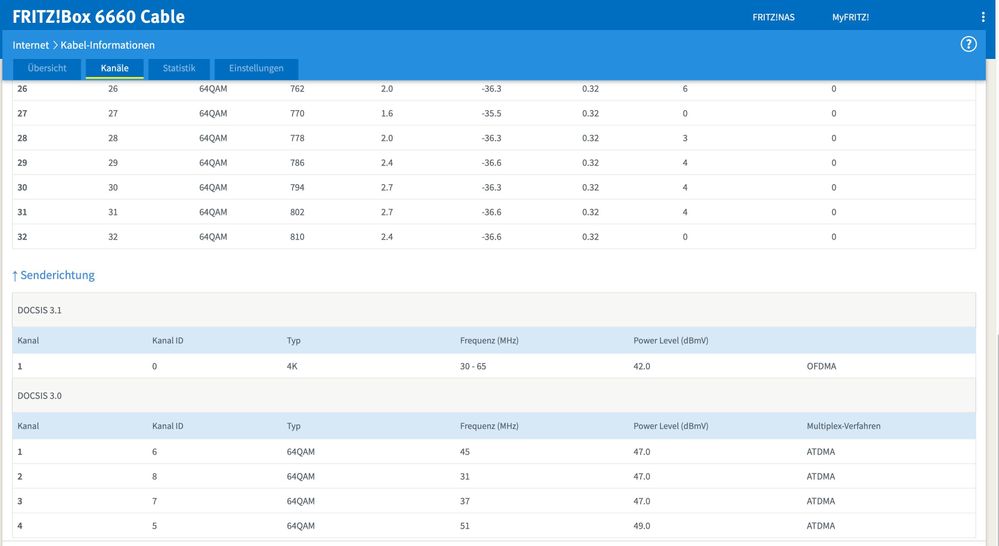Click the DOCSIS 3.1 section header

pyautogui.click(x=39, y=310)
